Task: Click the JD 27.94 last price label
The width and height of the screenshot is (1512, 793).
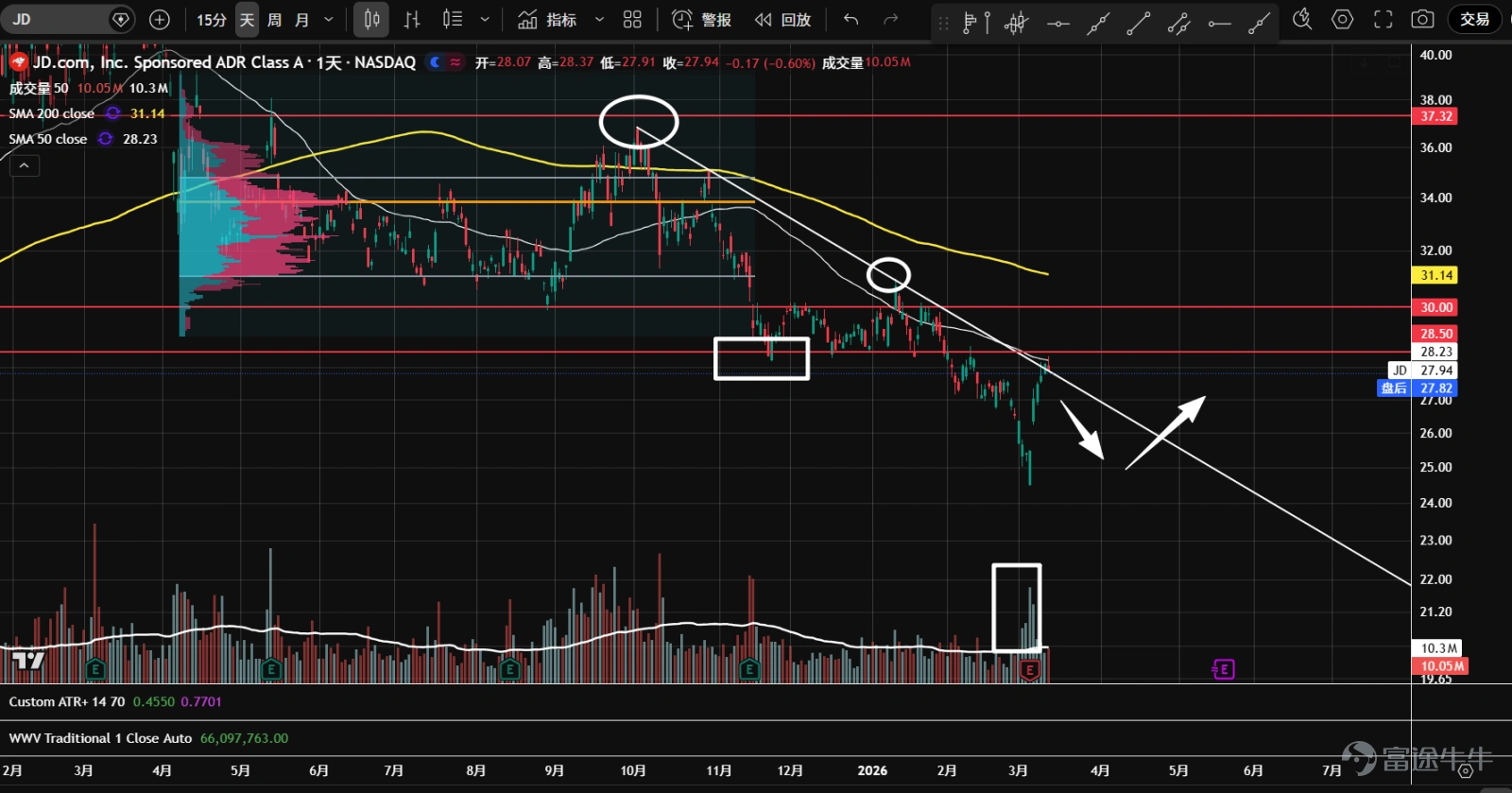Action: click(1422, 371)
